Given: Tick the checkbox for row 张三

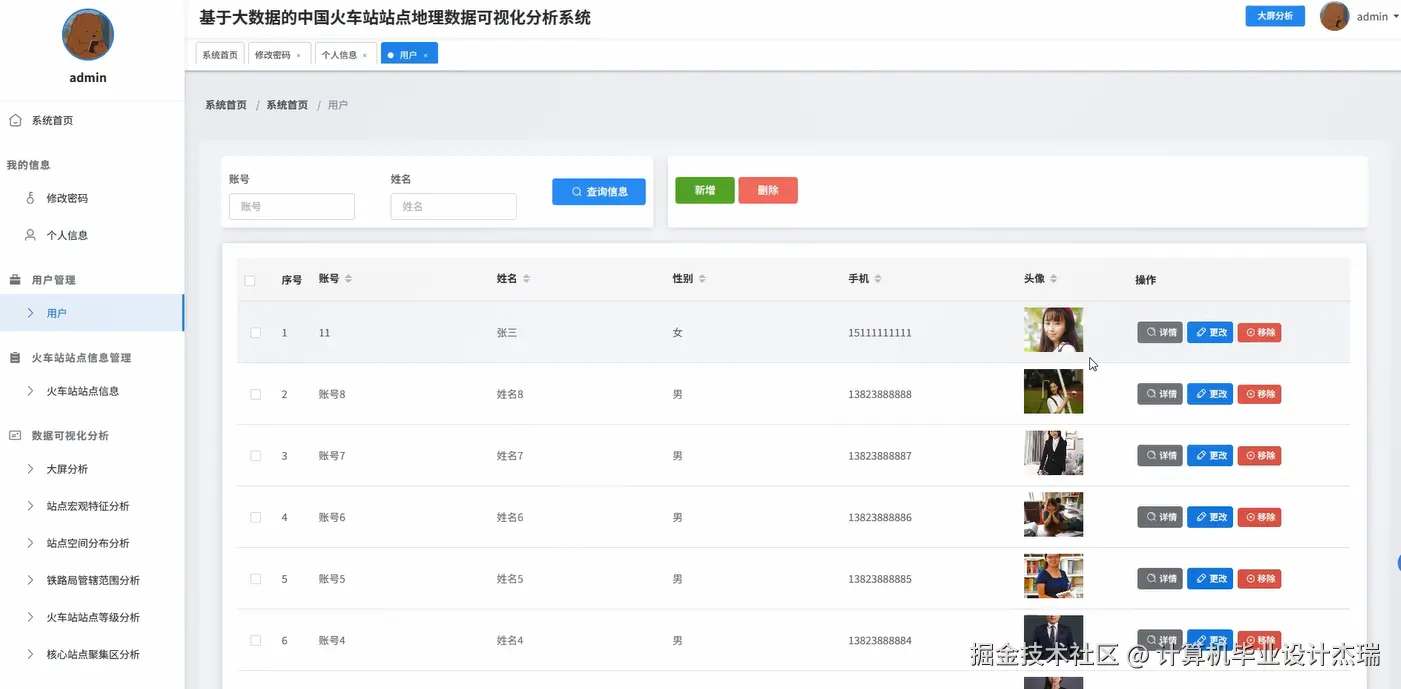Looking at the screenshot, I should tap(255, 333).
